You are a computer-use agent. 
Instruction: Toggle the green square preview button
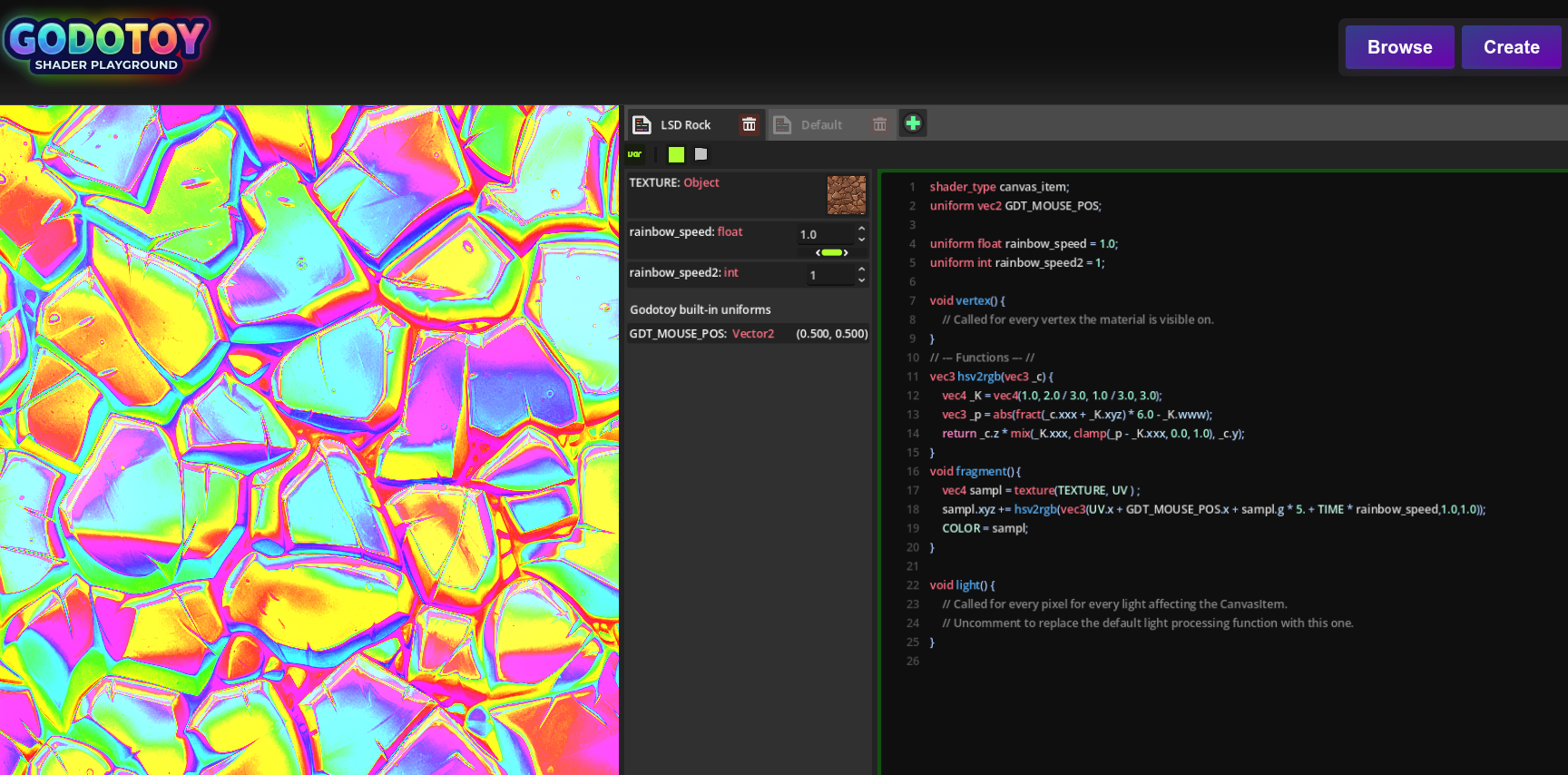pos(676,154)
